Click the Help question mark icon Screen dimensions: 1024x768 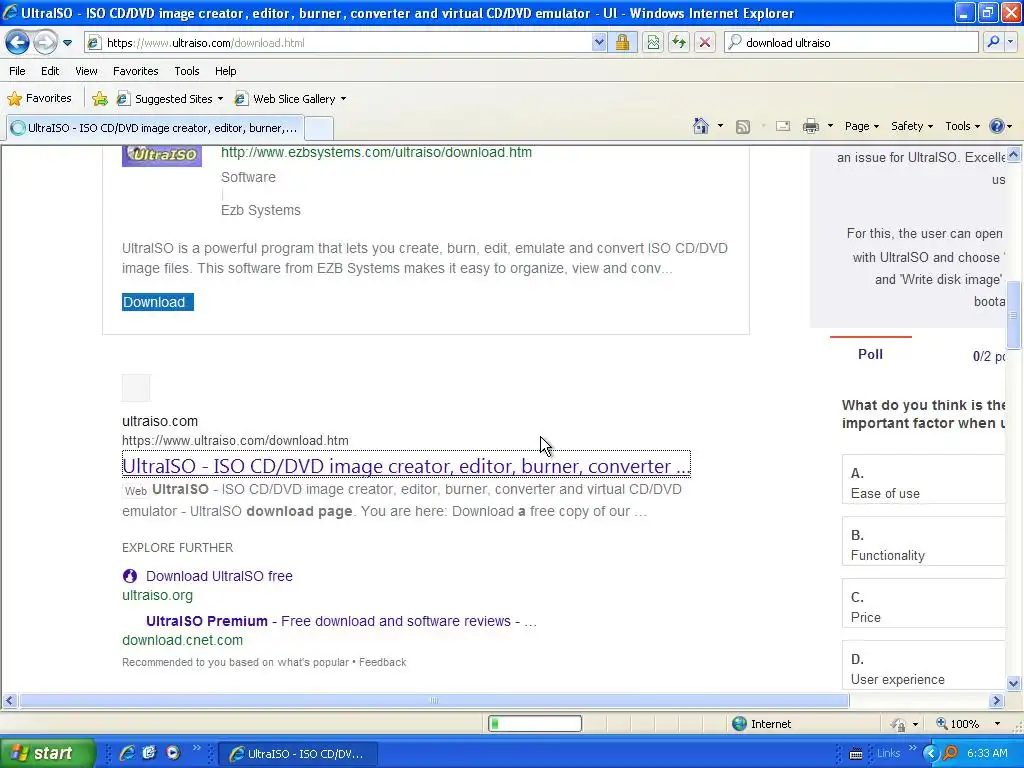click(997, 126)
